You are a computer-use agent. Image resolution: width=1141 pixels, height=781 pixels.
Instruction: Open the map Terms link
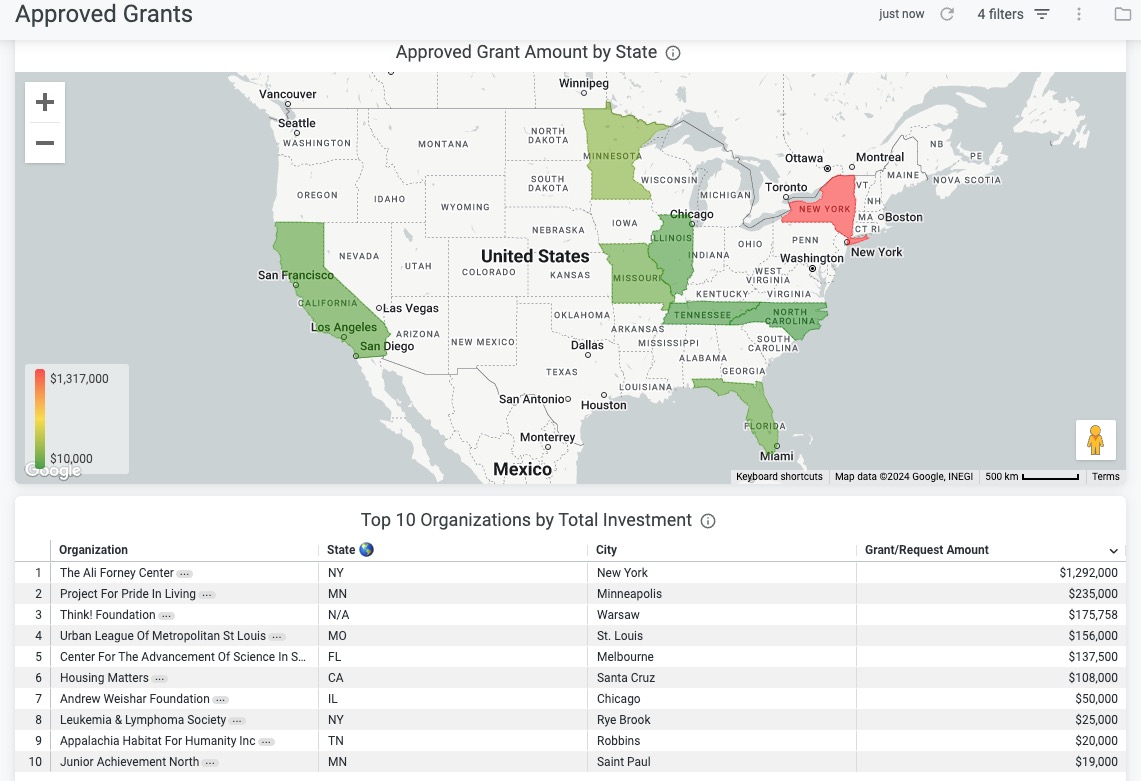click(x=1105, y=477)
